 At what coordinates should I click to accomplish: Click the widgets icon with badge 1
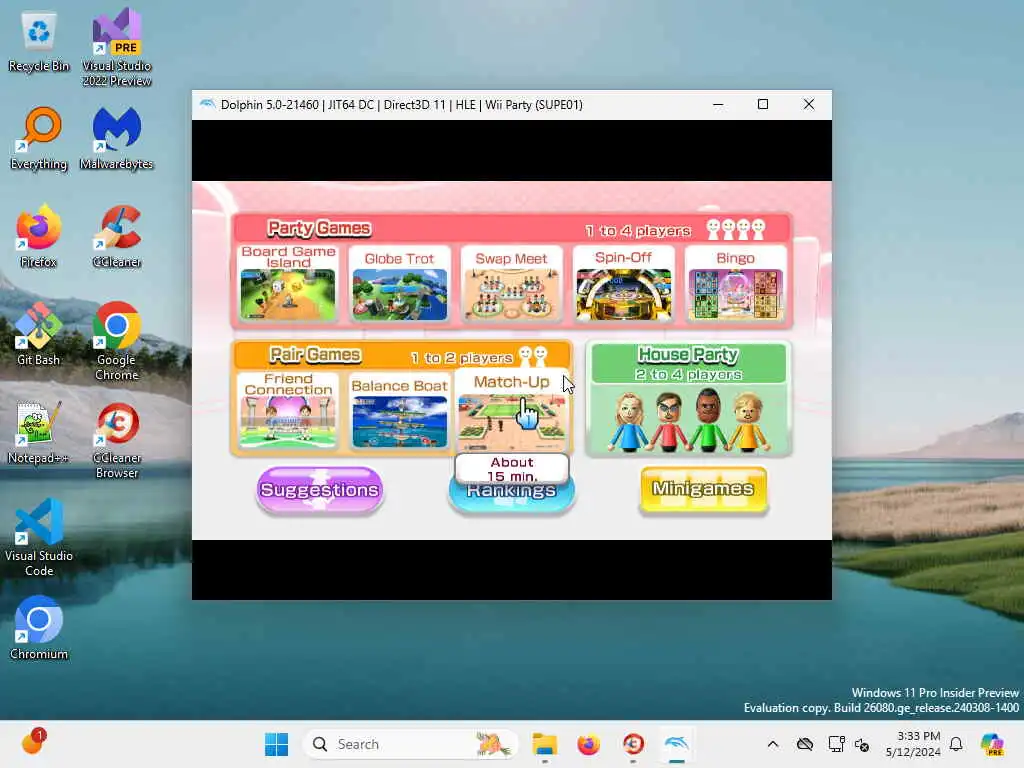[33, 743]
